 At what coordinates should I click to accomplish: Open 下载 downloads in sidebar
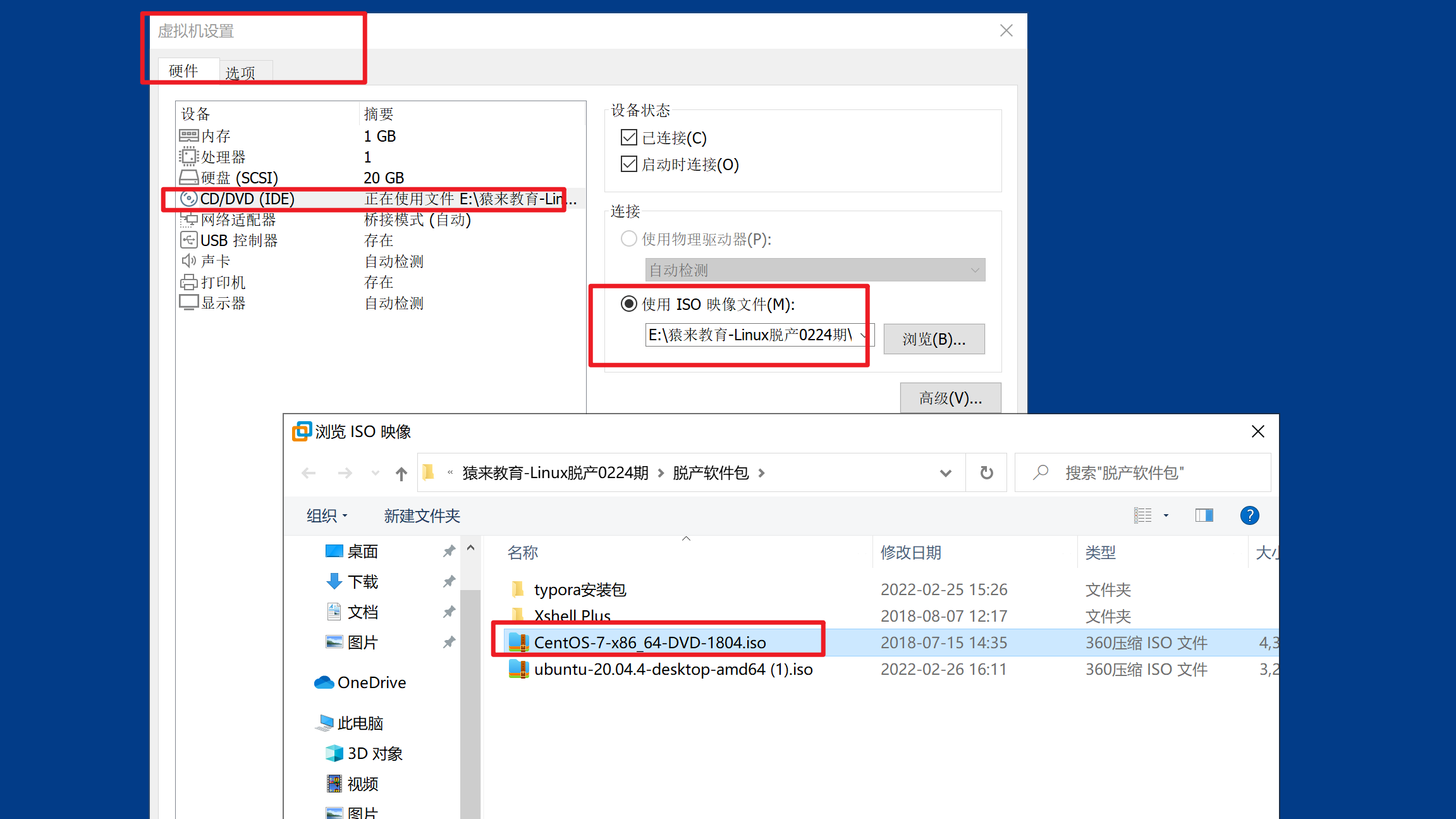(363, 582)
